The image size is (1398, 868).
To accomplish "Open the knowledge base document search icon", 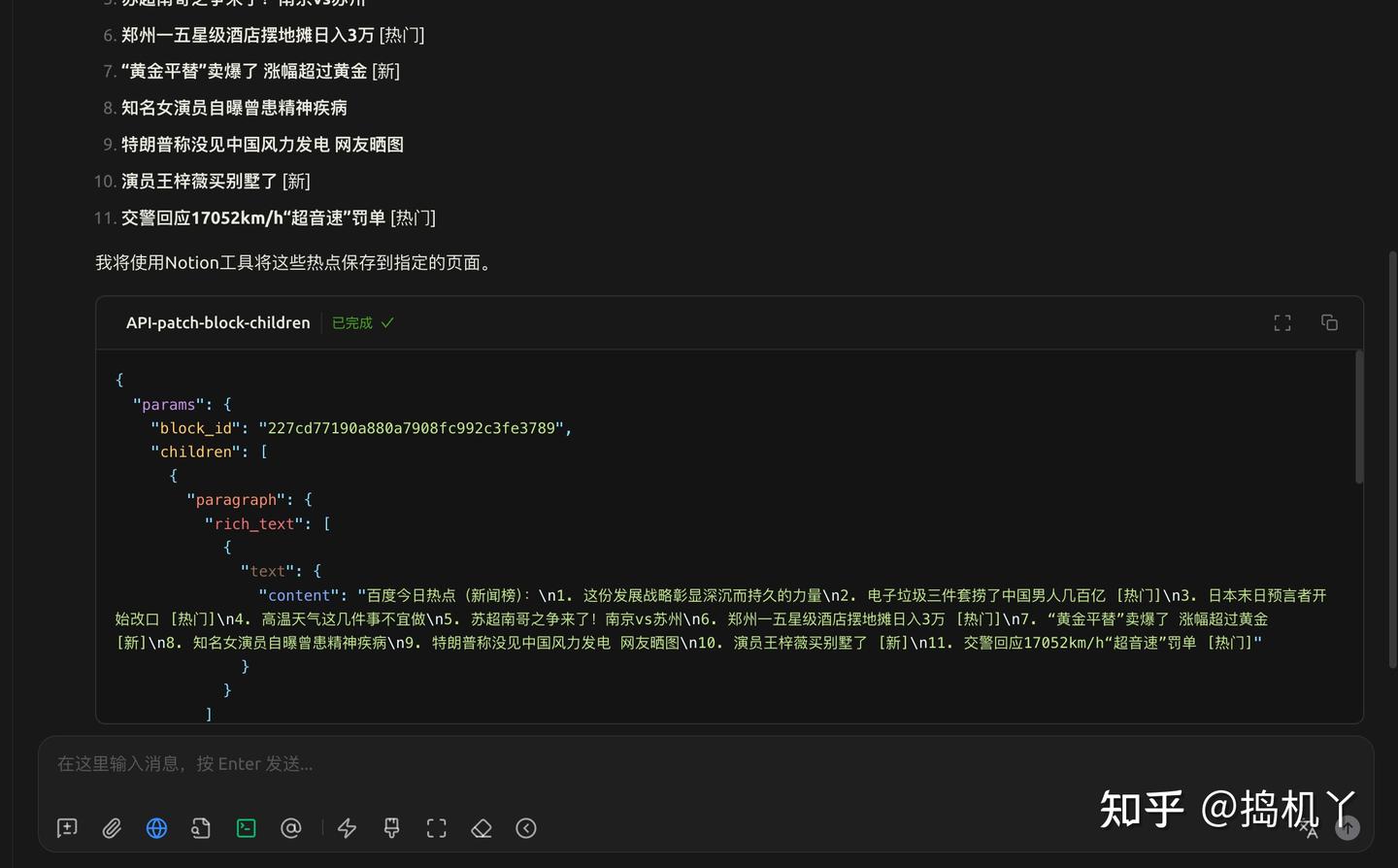I will [x=201, y=828].
